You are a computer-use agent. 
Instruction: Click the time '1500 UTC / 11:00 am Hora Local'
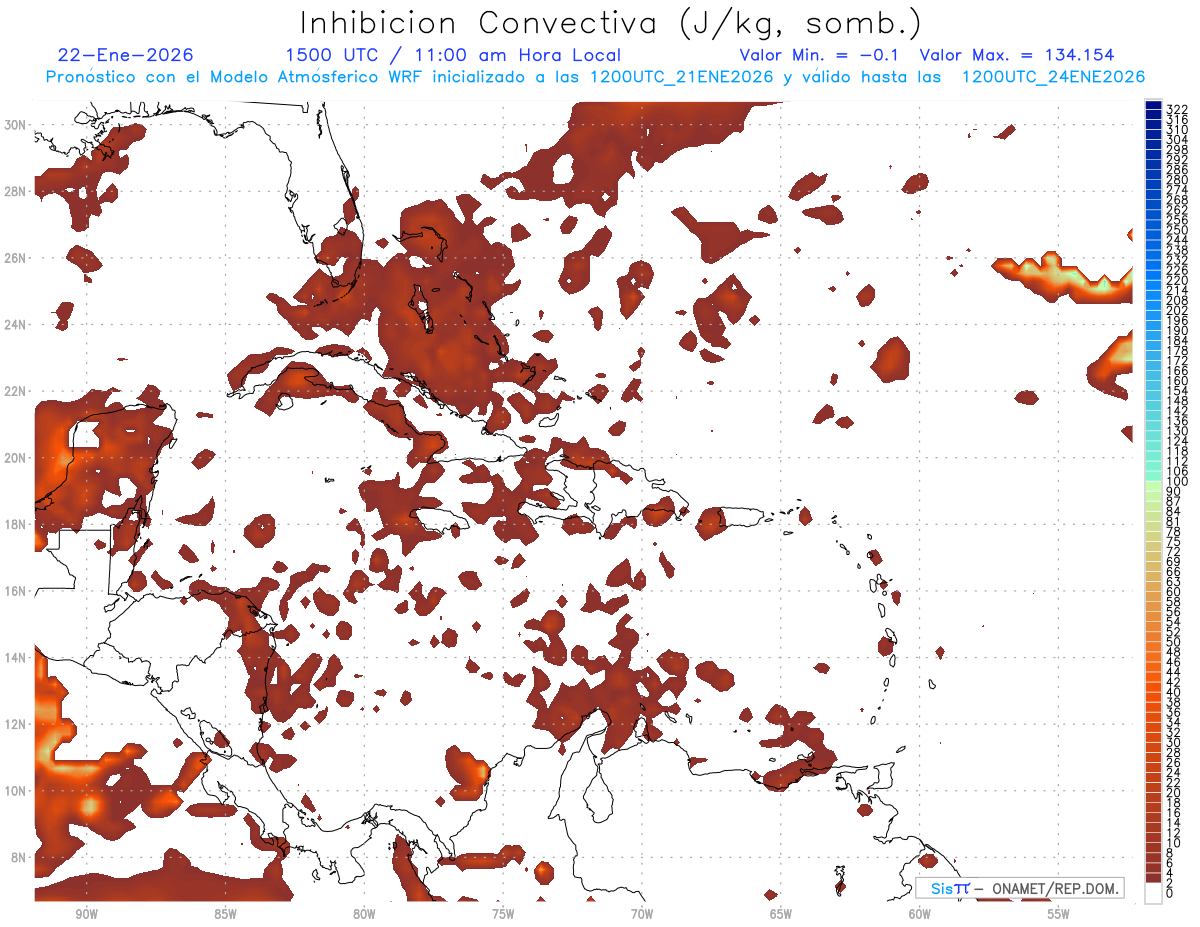[x=453, y=55]
